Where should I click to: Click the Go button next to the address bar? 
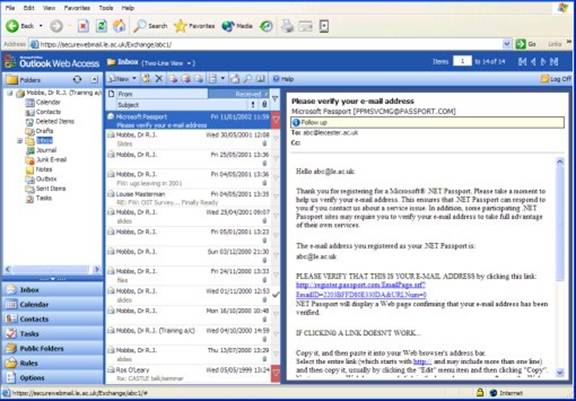coord(526,44)
